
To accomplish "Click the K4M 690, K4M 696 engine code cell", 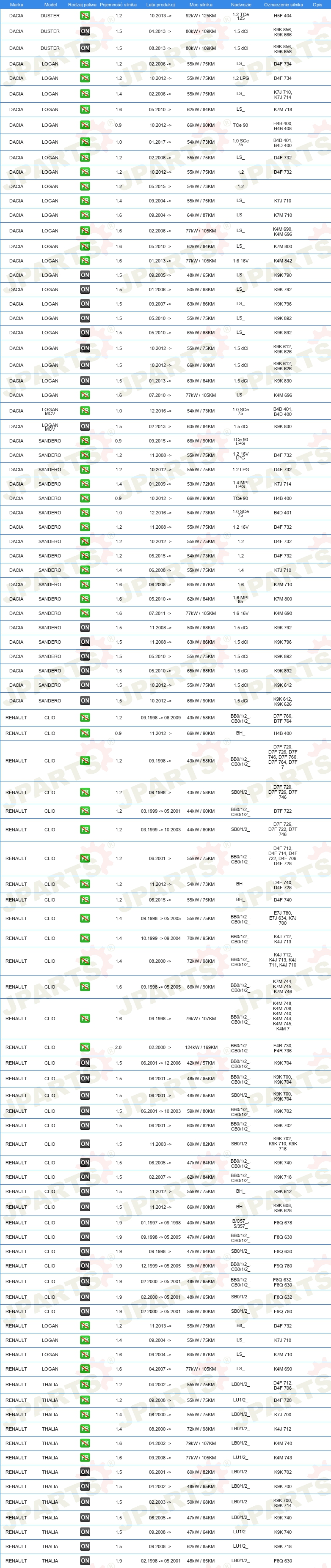I will click(x=282, y=231).
